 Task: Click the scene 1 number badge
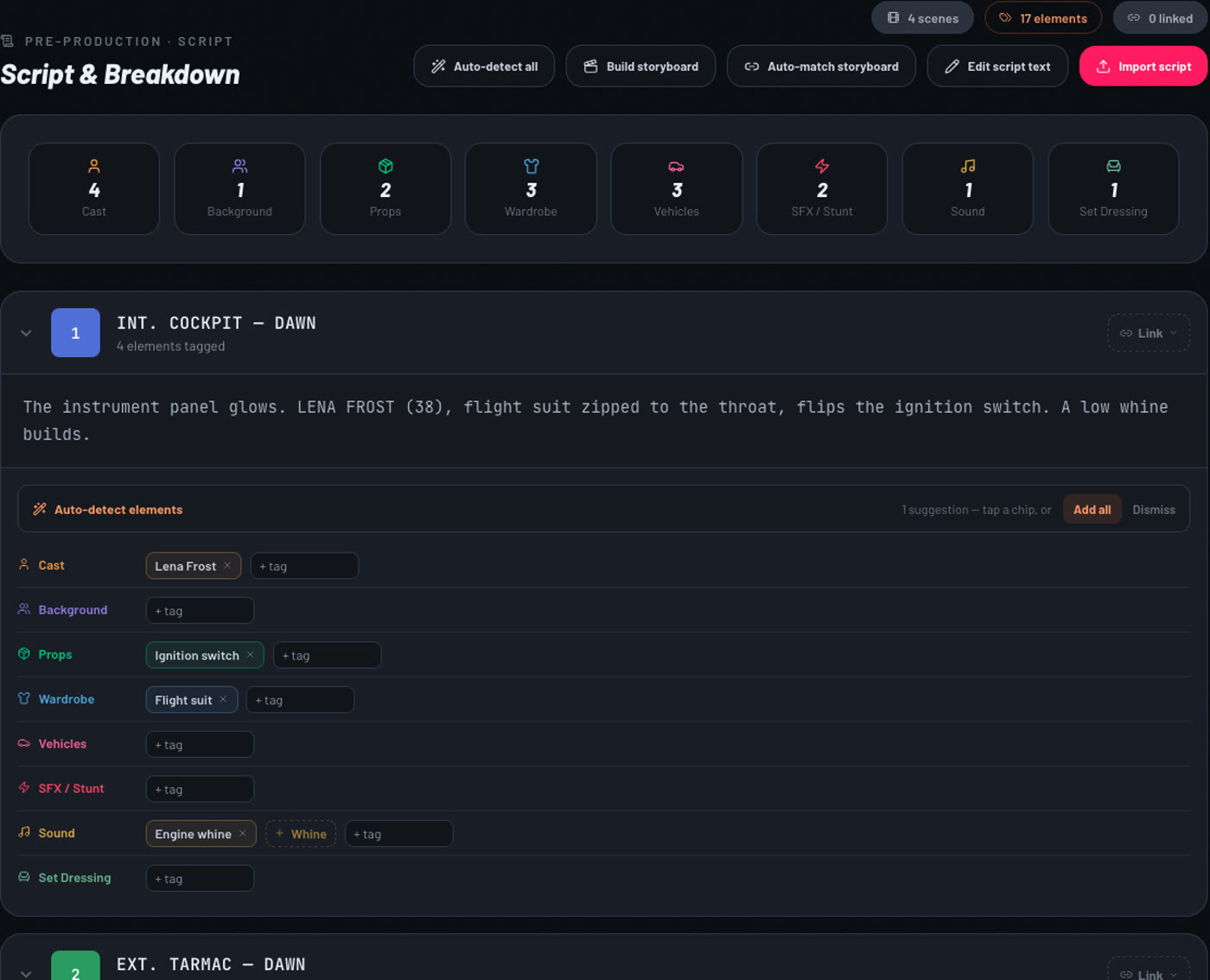point(75,333)
